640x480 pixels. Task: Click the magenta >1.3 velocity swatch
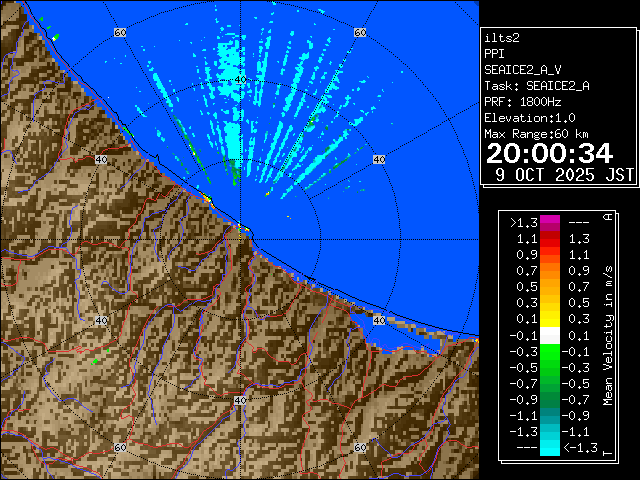click(549, 223)
